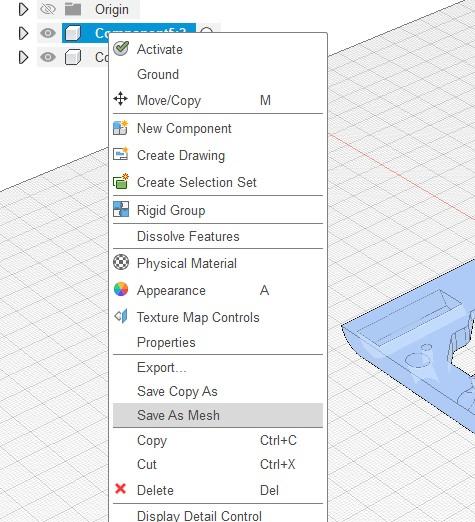Click the Appearance color wheel icon

pyautogui.click(x=121, y=289)
